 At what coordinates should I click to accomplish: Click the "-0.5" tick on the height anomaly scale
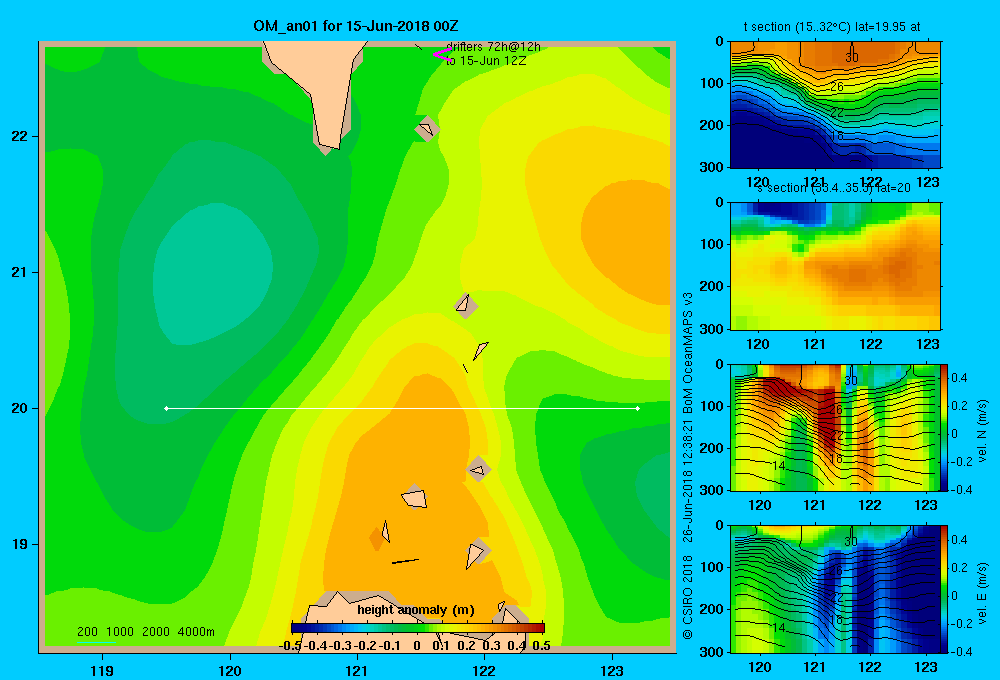point(290,646)
